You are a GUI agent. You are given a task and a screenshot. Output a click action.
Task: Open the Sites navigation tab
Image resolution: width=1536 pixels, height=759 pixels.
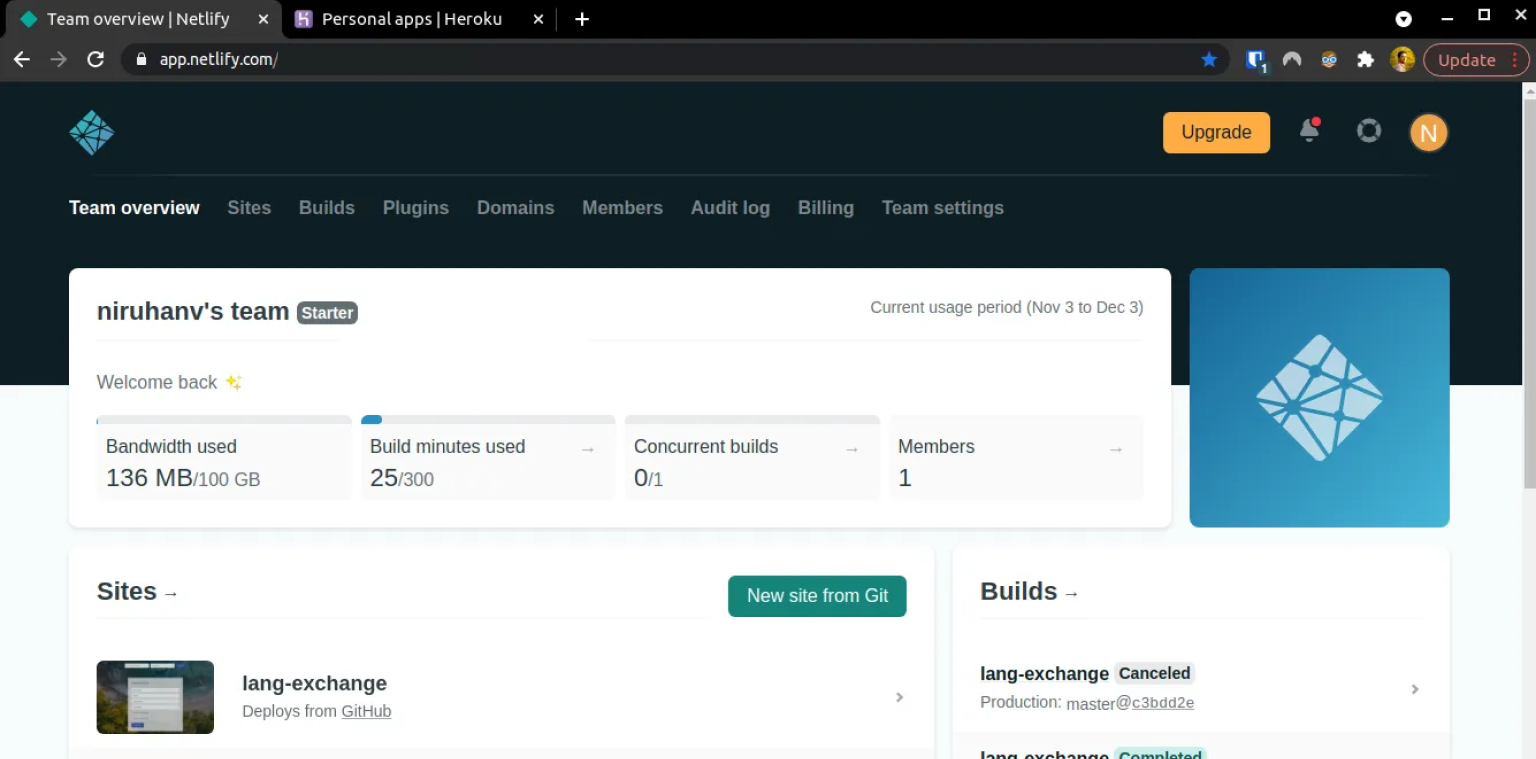[249, 208]
